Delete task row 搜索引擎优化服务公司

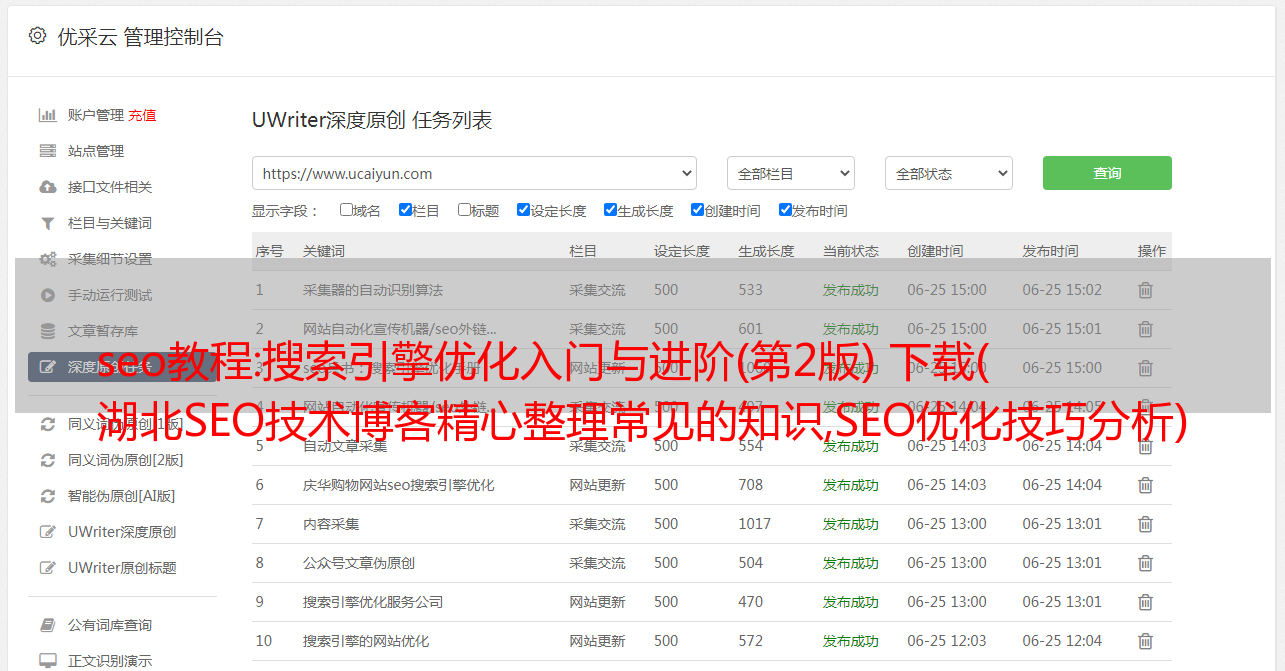pos(1145,602)
